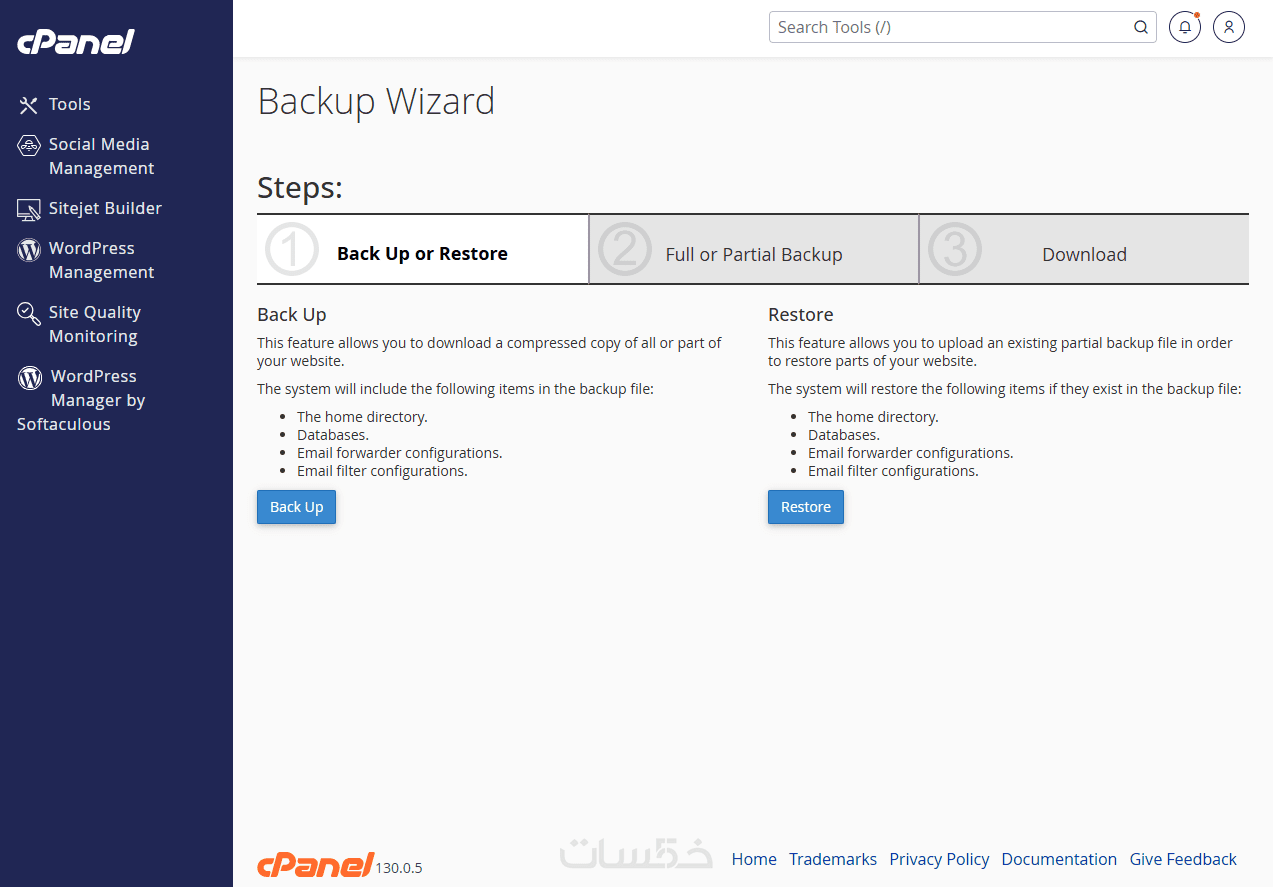
Task: Open Social Media Management sidebar icon
Action: 29,146
